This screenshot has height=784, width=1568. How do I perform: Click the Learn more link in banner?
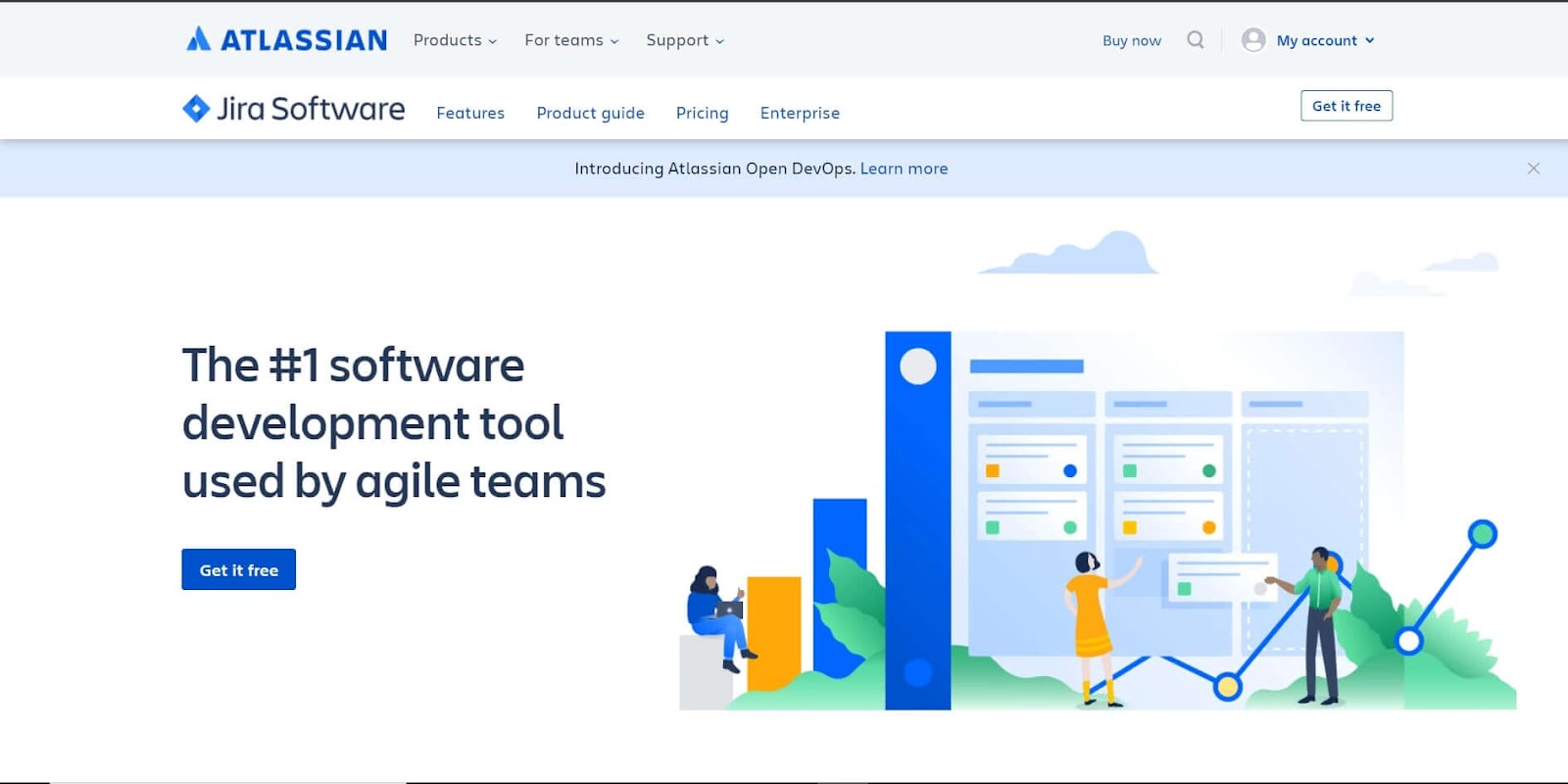pyautogui.click(x=904, y=169)
